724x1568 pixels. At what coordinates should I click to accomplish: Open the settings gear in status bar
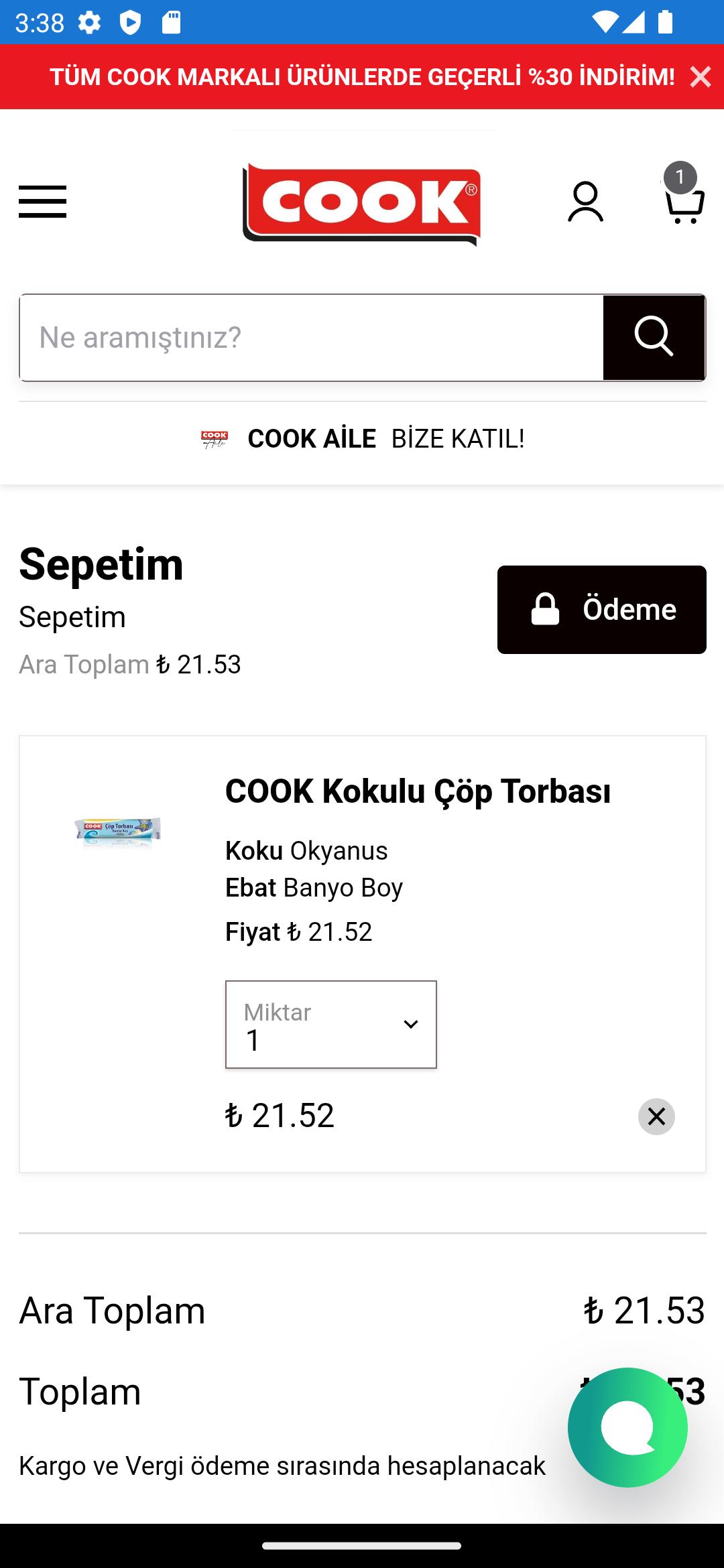(89, 23)
